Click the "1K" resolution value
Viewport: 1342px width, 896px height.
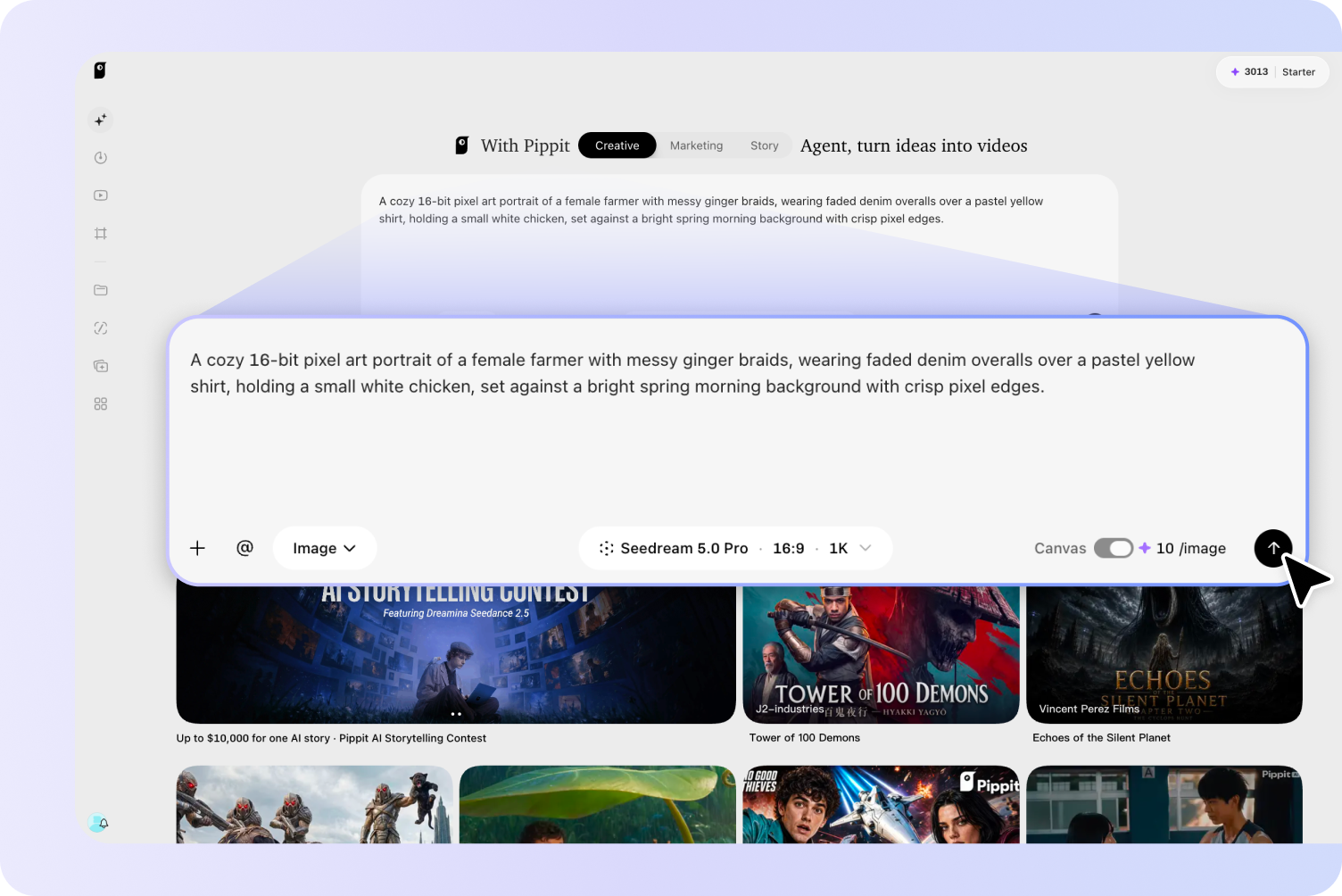pyautogui.click(x=839, y=549)
